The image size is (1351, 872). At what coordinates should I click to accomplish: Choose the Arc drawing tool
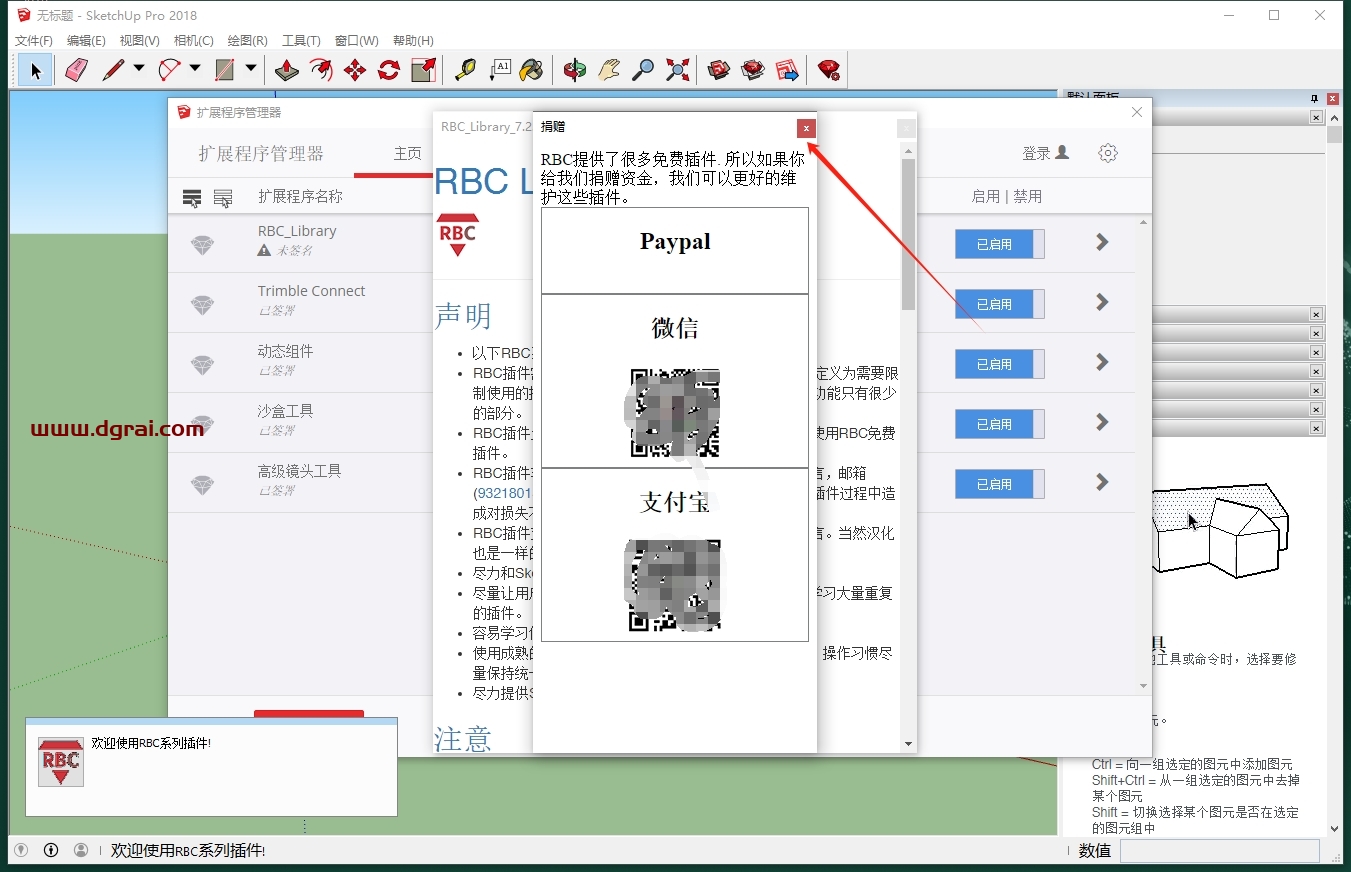coord(169,70)
